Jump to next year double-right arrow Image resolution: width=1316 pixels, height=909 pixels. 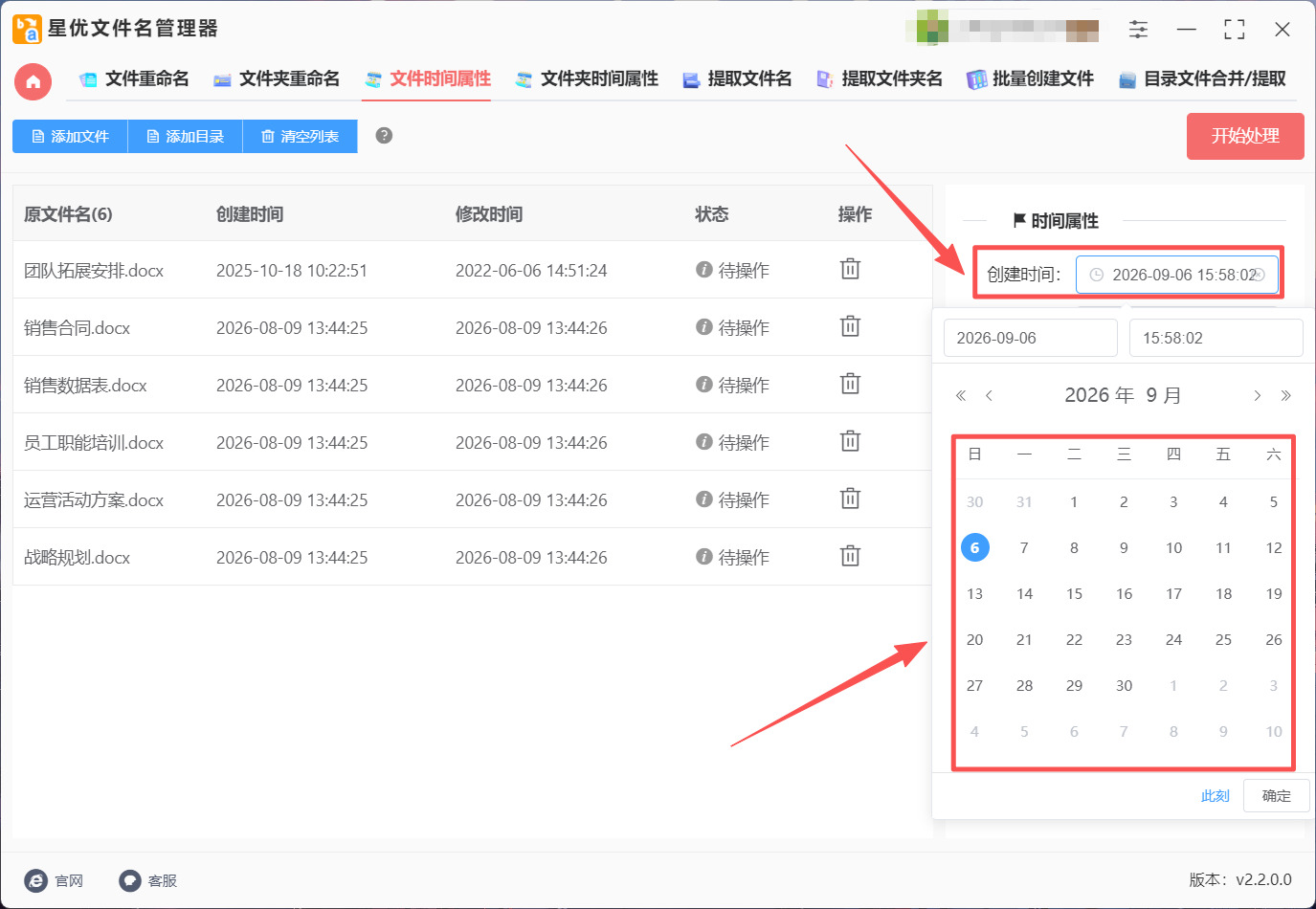coord(1285,395)
